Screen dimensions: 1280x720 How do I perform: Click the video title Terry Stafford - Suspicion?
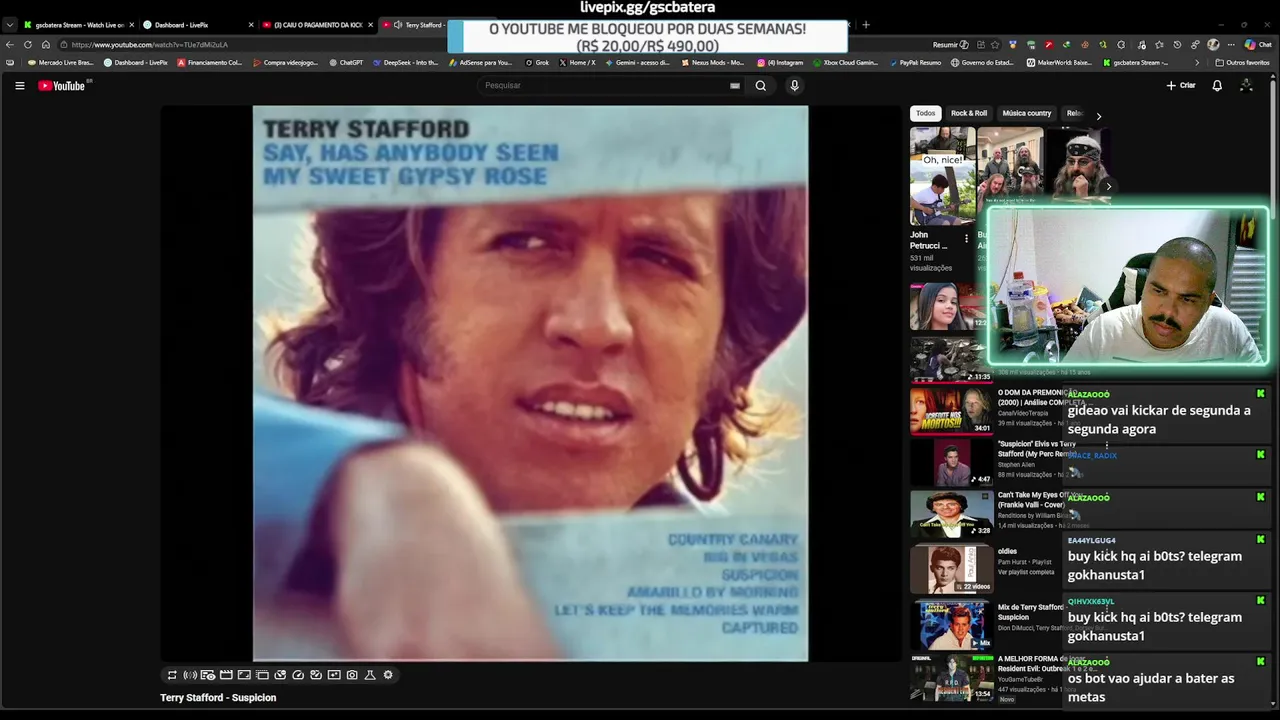[x=218, y=698]
